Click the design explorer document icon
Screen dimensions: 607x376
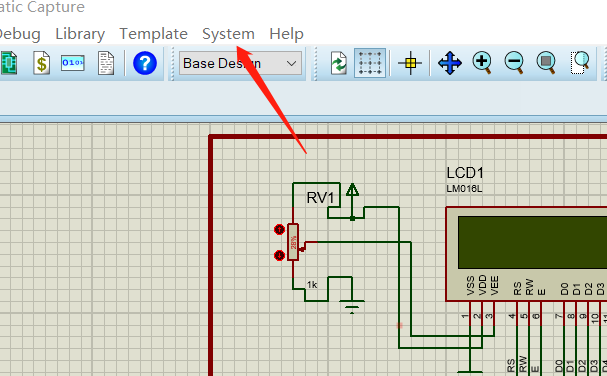click(106, 63)
